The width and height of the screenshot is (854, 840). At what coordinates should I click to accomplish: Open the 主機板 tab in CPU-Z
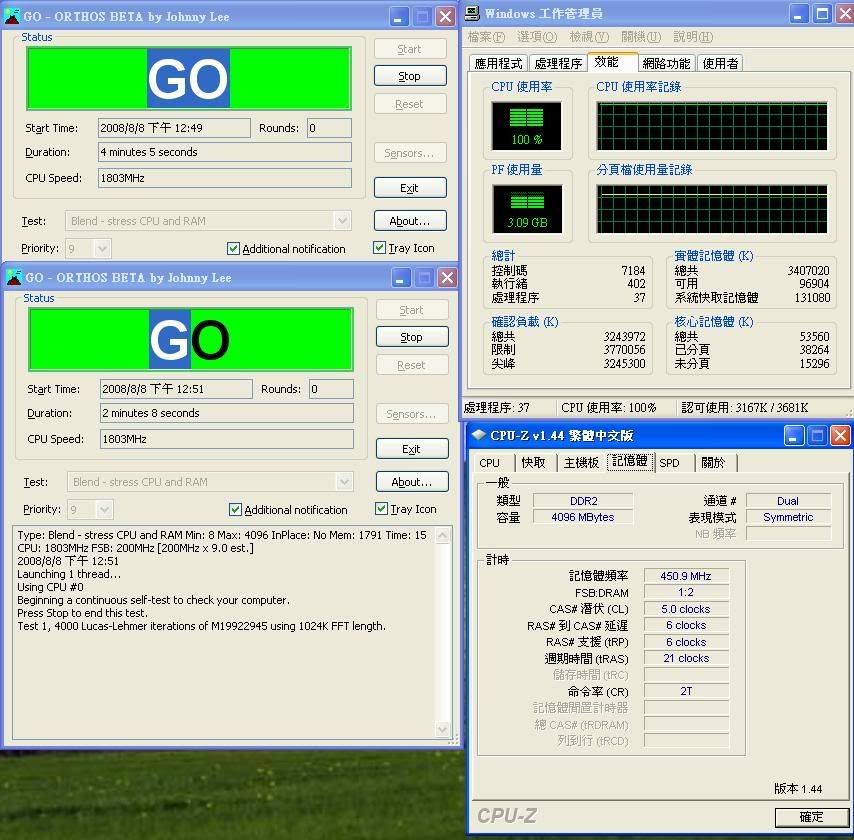coord(581,463)
